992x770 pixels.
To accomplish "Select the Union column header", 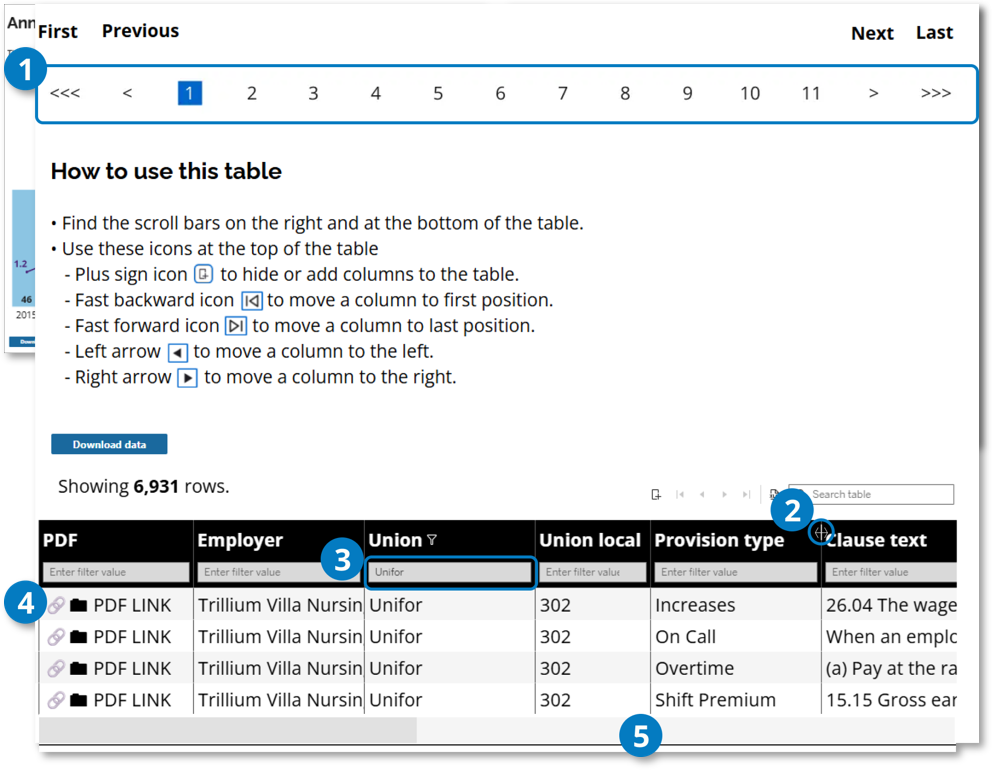I will click(395, 540).
